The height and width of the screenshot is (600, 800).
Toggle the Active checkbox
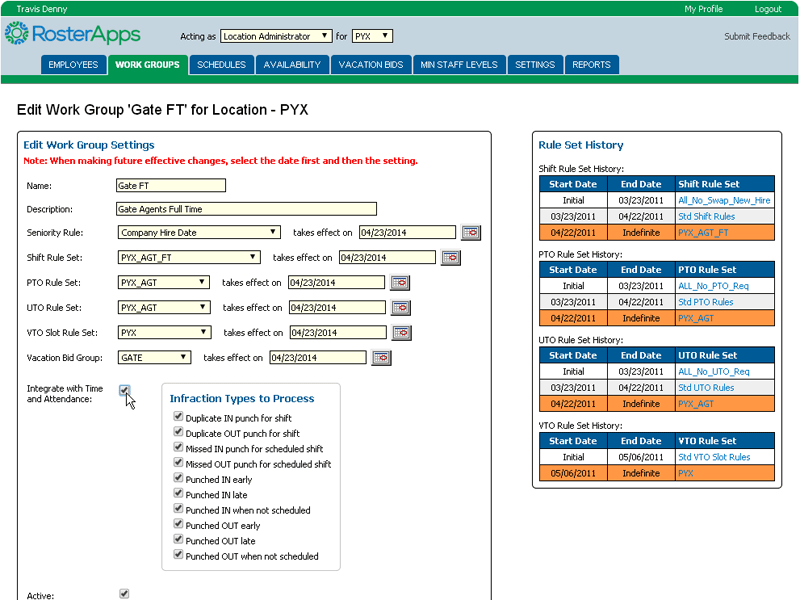[124, 594]
